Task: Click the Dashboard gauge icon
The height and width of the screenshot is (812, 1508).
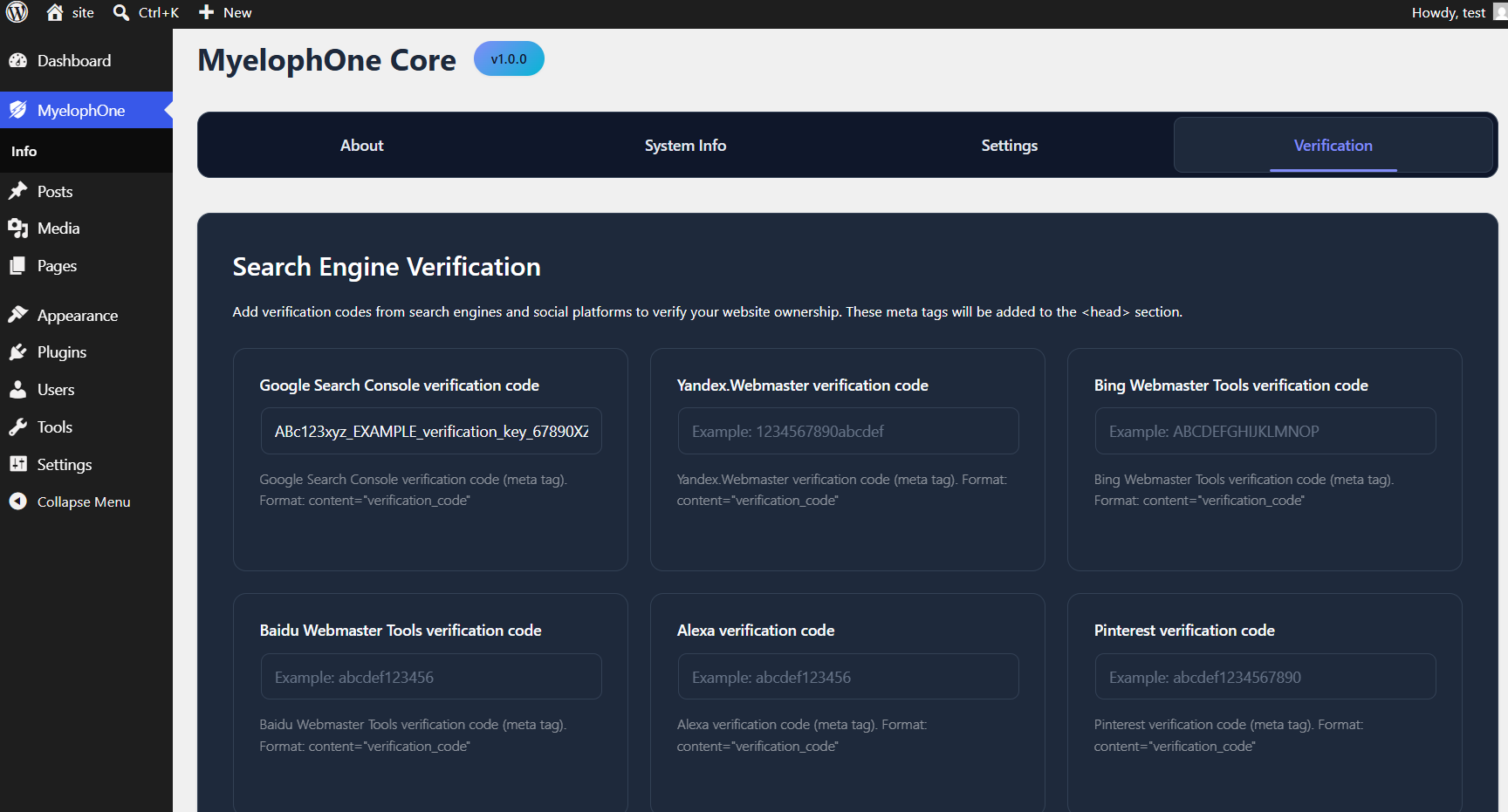Action: coord(18,60)
